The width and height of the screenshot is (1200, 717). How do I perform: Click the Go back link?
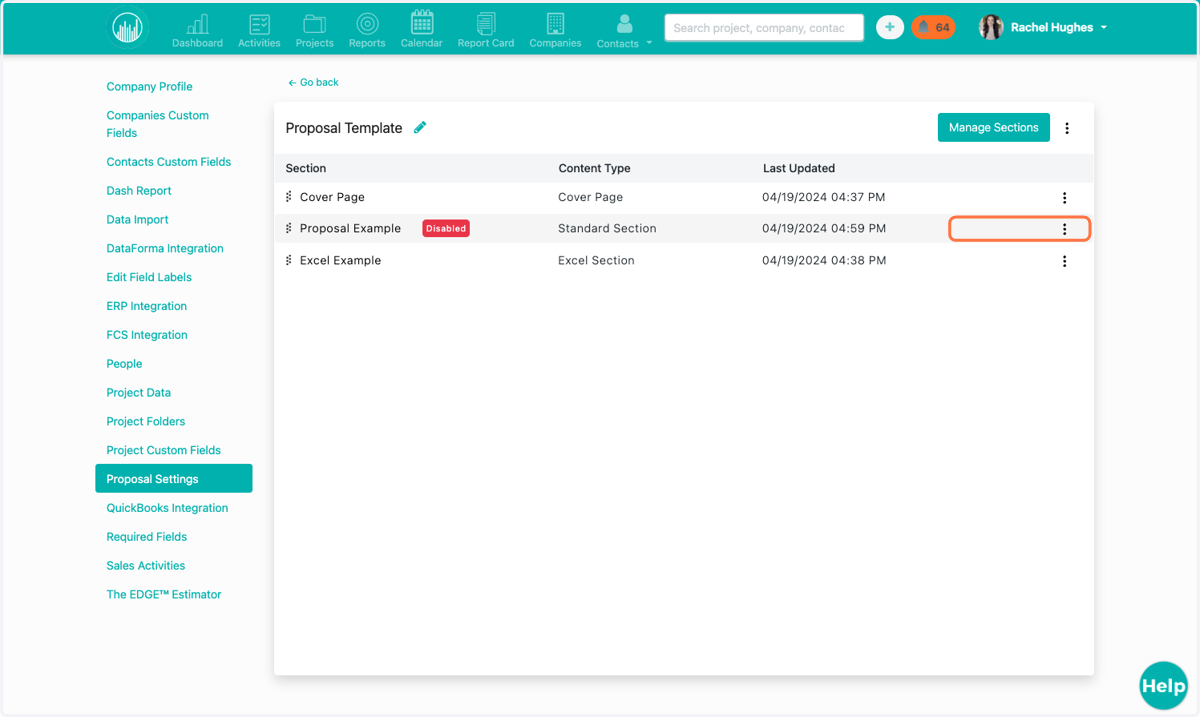[x=313, y=82]
